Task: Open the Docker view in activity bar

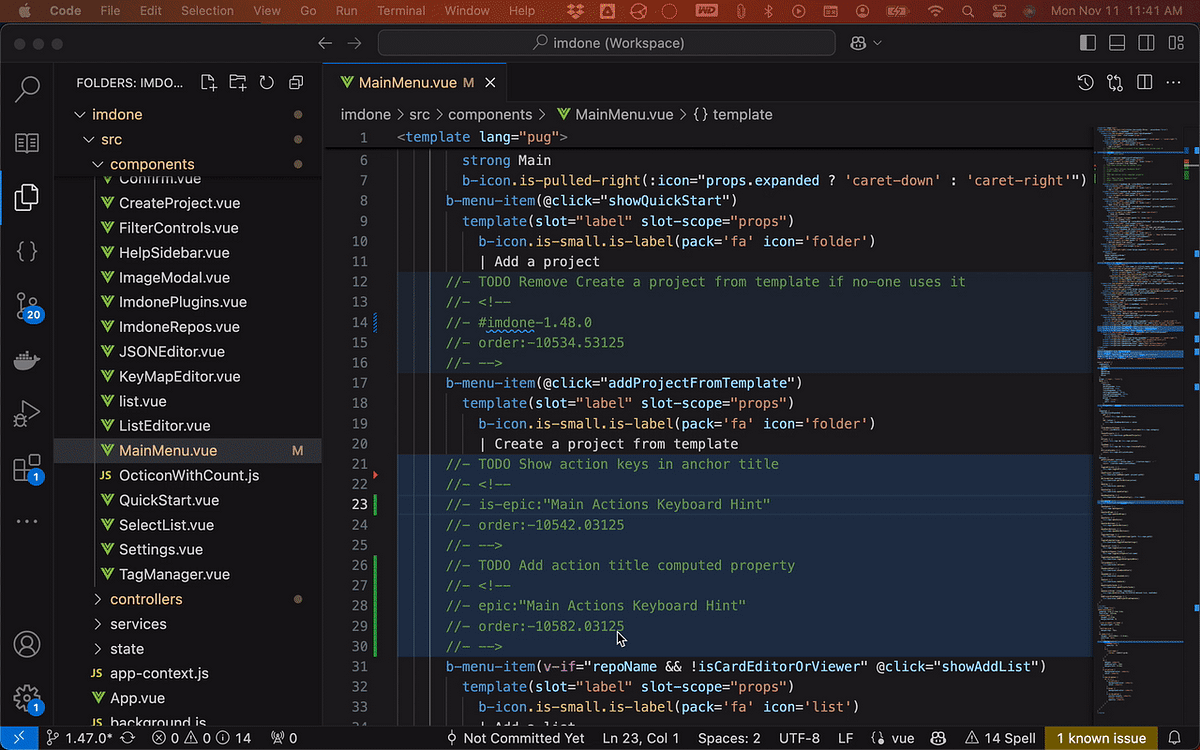Action: 27,360
